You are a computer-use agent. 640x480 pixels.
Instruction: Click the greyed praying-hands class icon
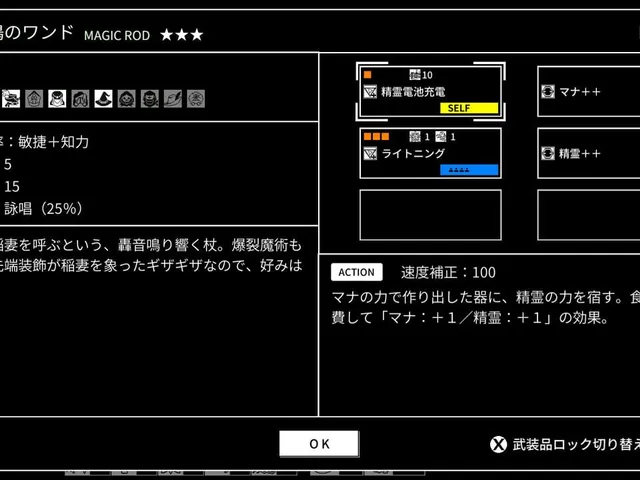click(80, 99)
